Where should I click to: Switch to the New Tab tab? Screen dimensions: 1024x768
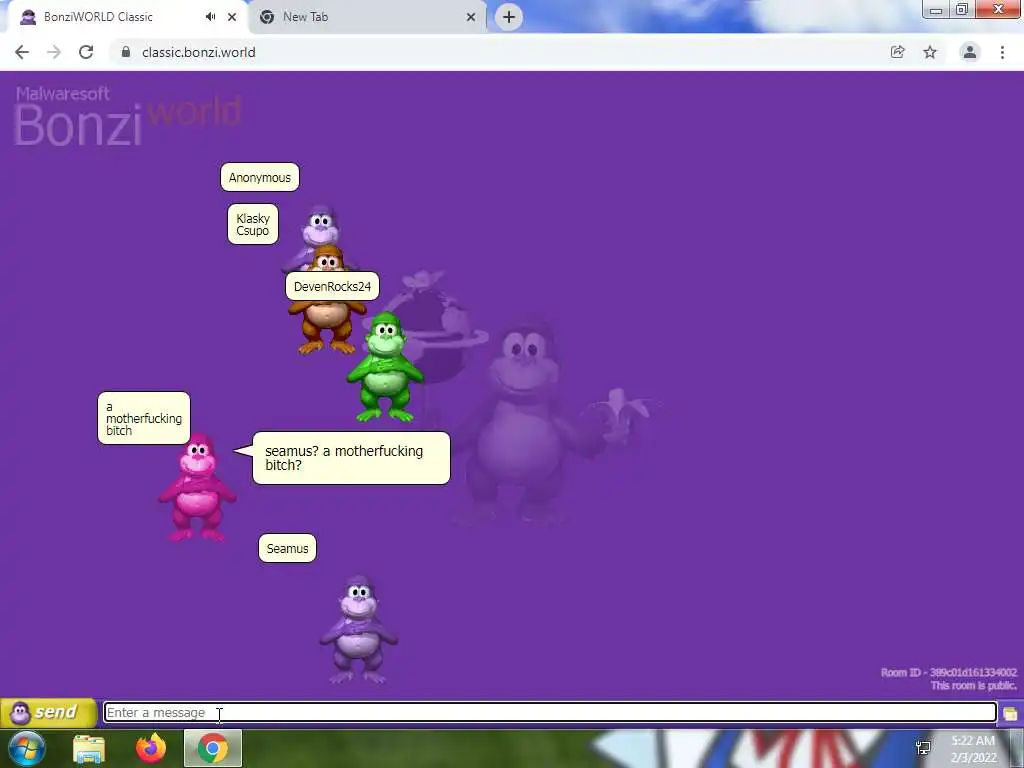[x=366, y=17]
